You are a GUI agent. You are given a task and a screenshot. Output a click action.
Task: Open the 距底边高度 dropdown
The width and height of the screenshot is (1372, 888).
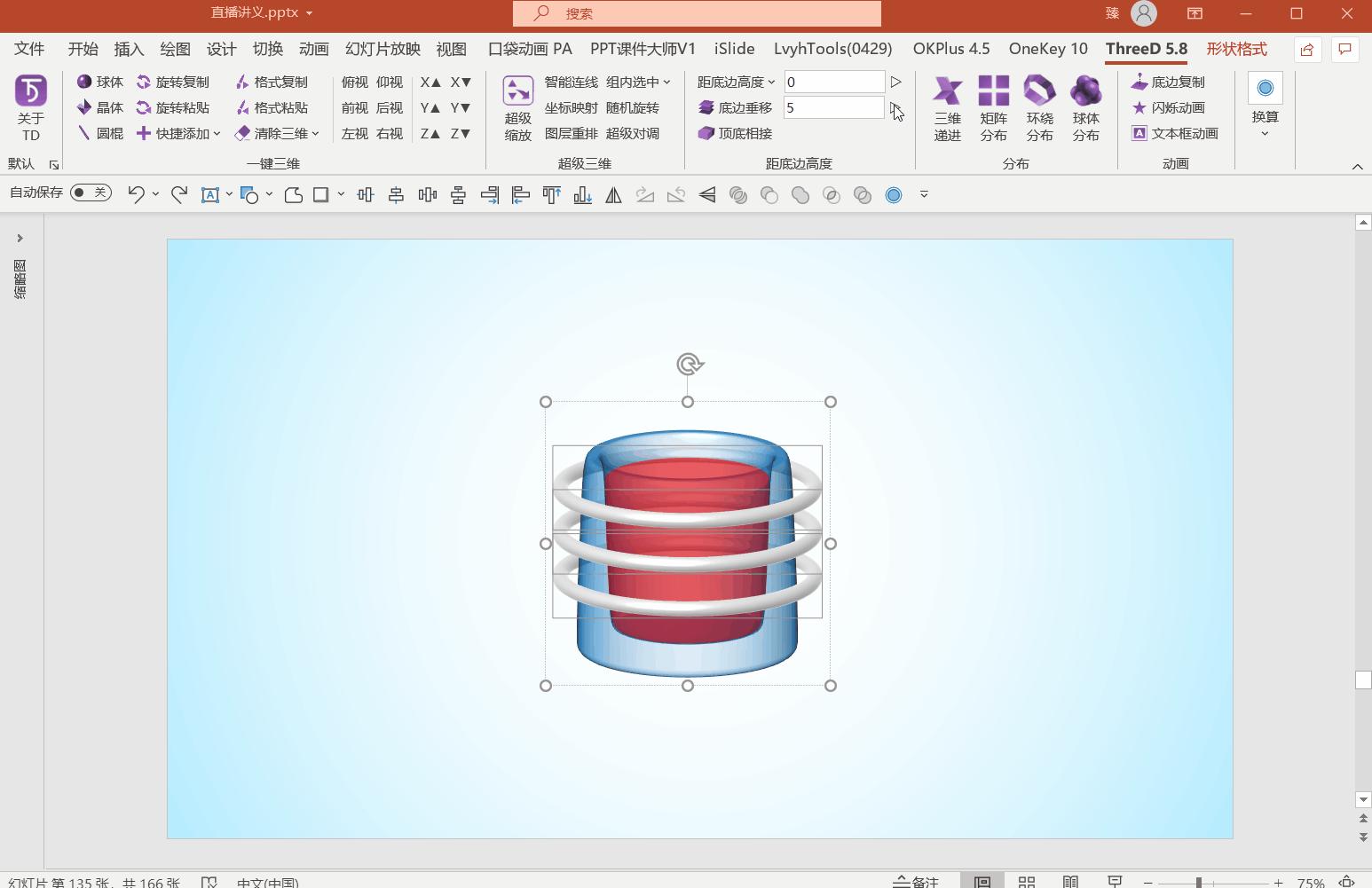pyautogui.click(x=771, y=82)
